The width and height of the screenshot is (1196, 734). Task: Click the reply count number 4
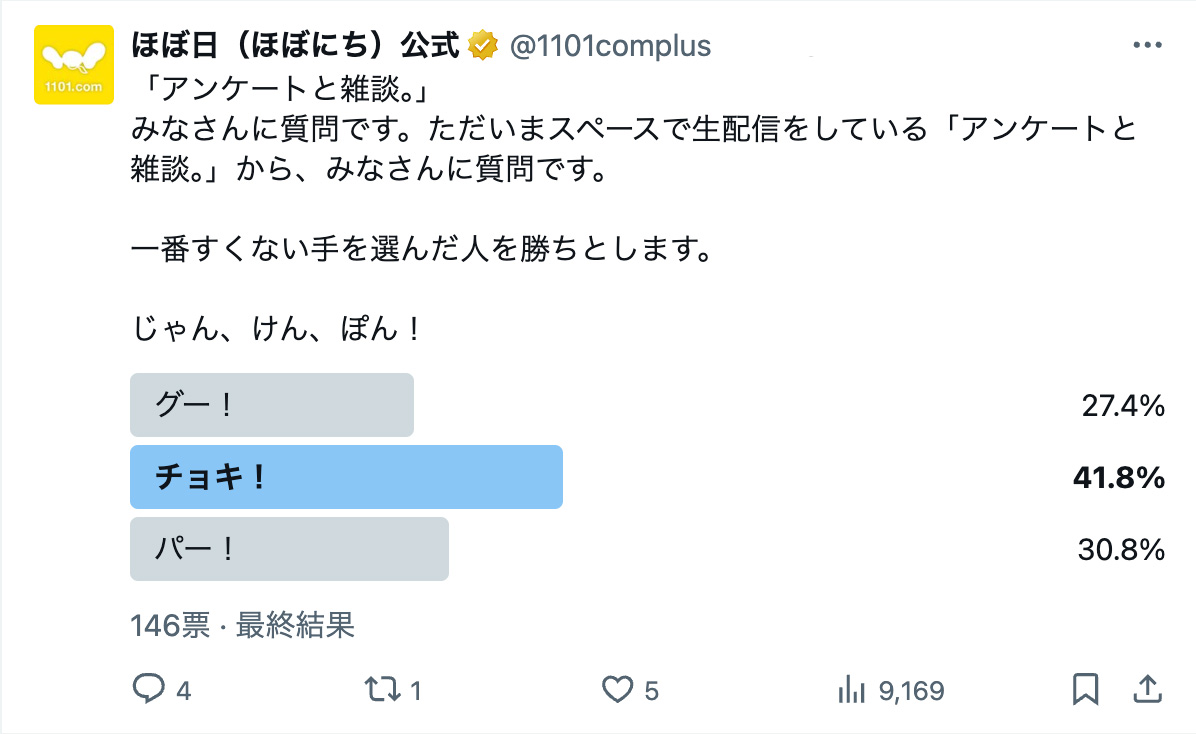[x=183, y=691]
